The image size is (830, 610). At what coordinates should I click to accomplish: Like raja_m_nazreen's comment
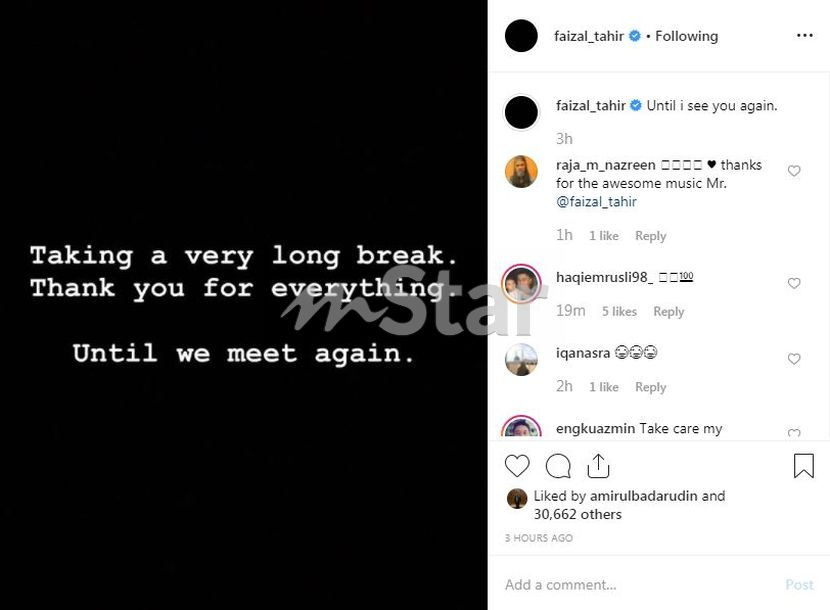tap(794, 171)
